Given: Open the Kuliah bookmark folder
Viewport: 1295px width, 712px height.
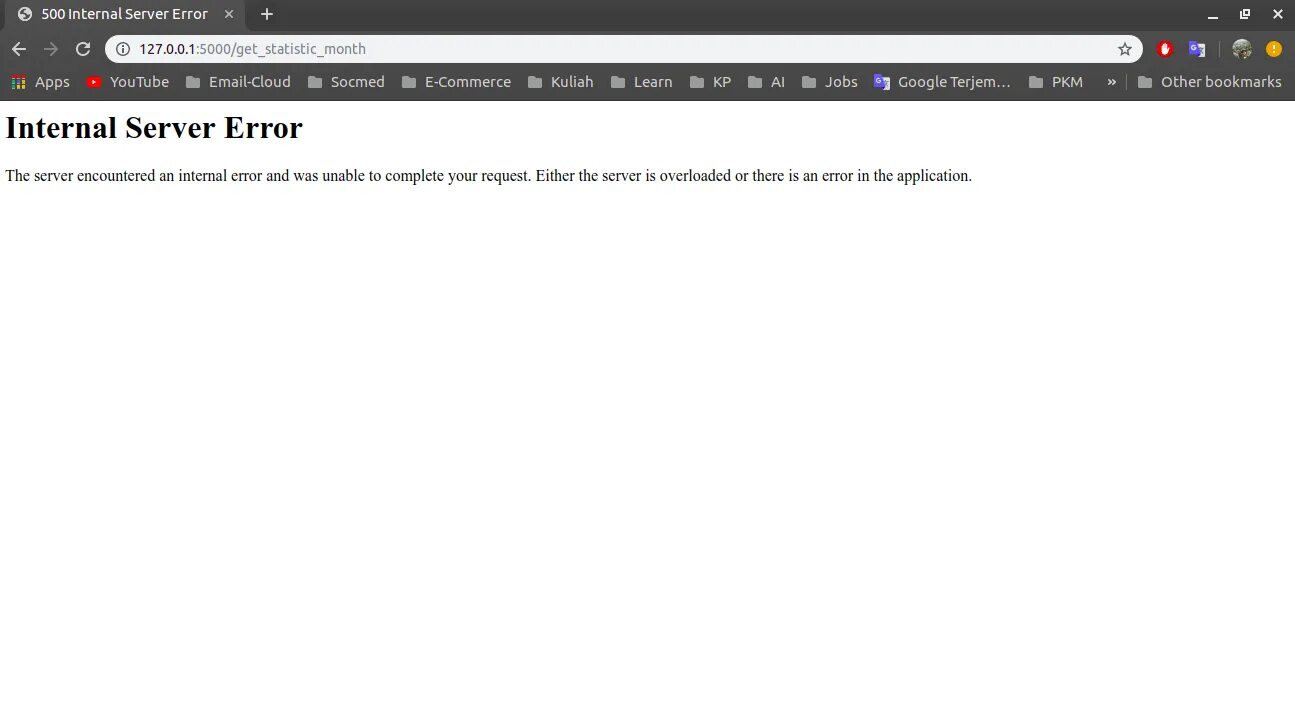Looking at the screenshot, I should (x=560, y=82).
